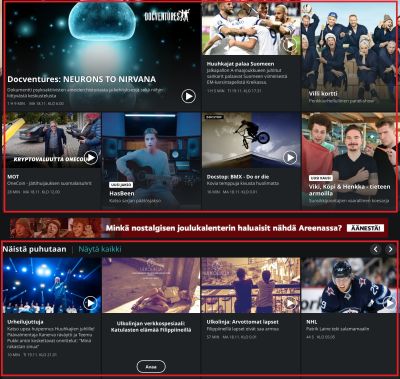The height and width of the screenshot is (379, 400).
Task: Open the Docventures: NEURONS TO NIRVANA title
Action: click(x=82, y=79)
